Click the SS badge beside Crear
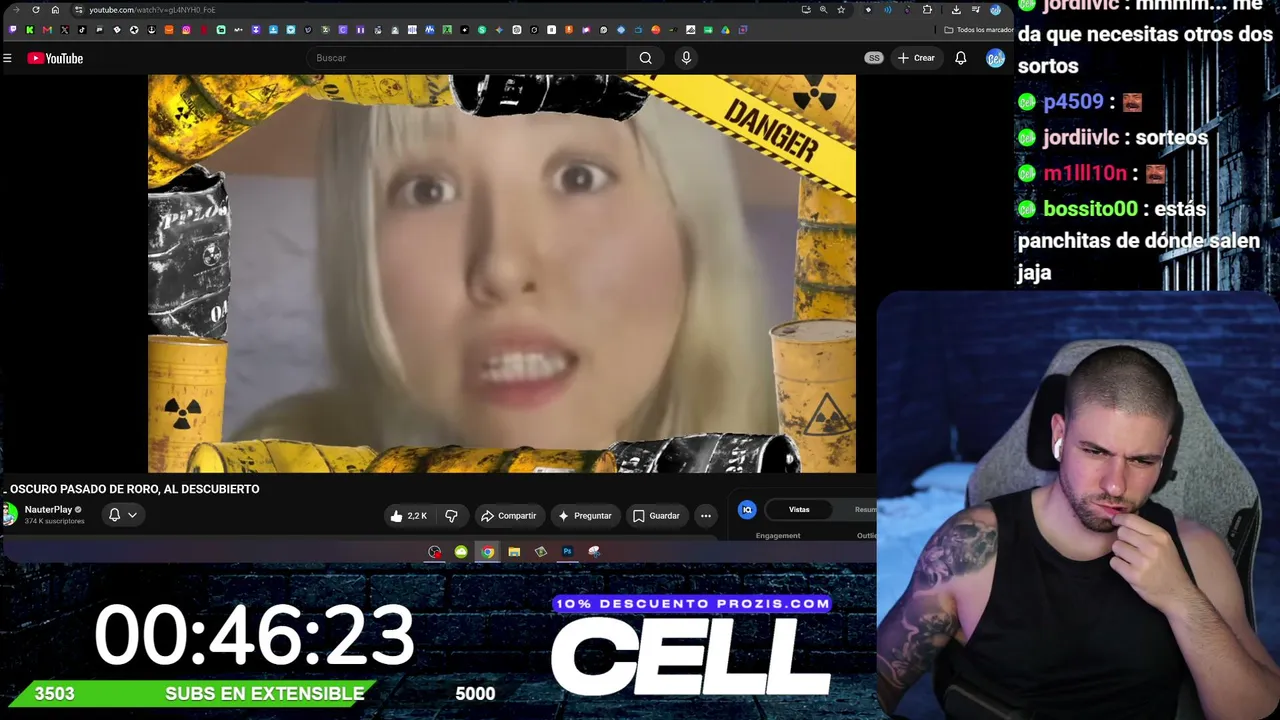1280x720 pixels. click(x=874, y=58)
